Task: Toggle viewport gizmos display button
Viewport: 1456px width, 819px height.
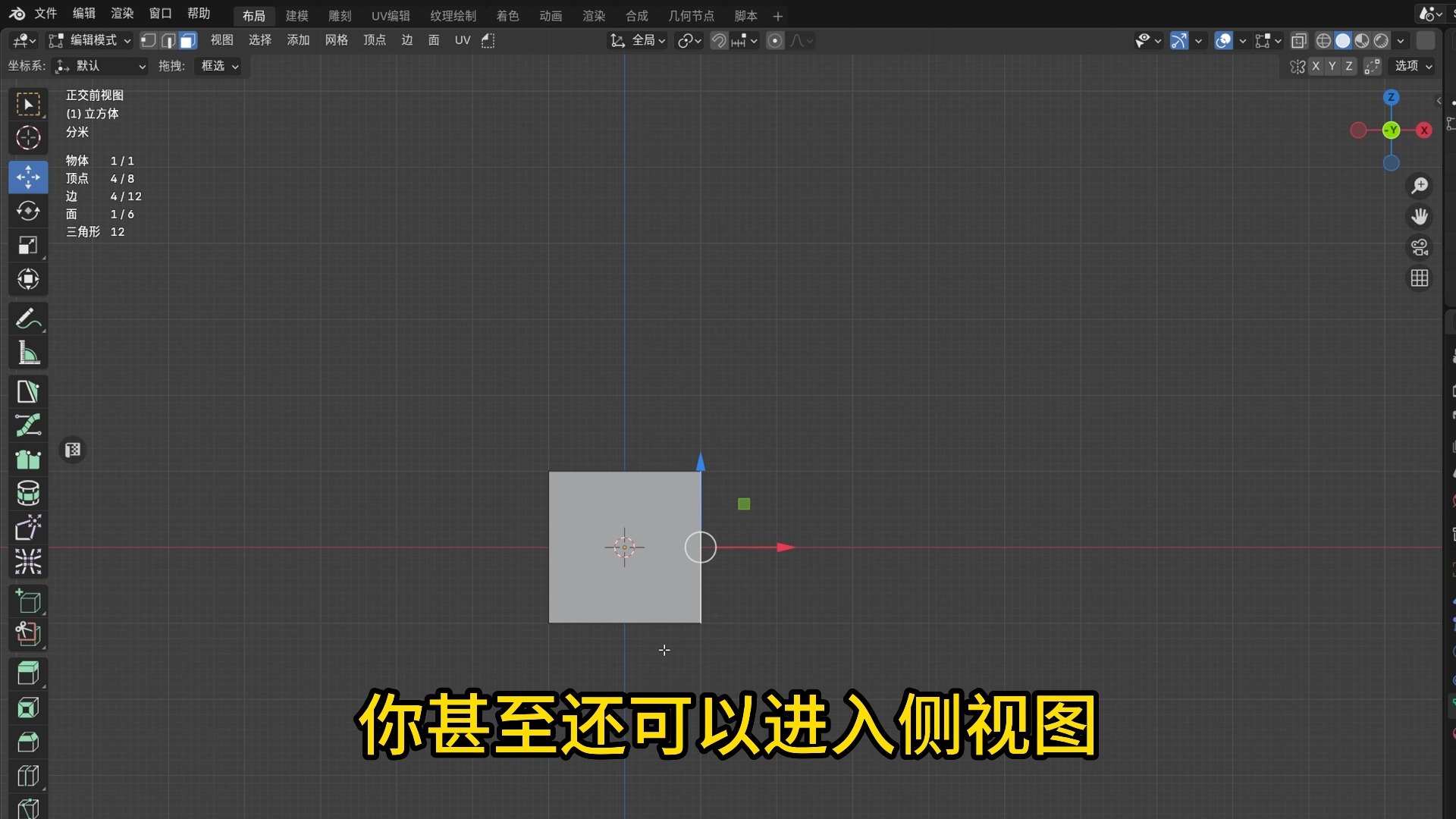Action: click(1179, 40)
